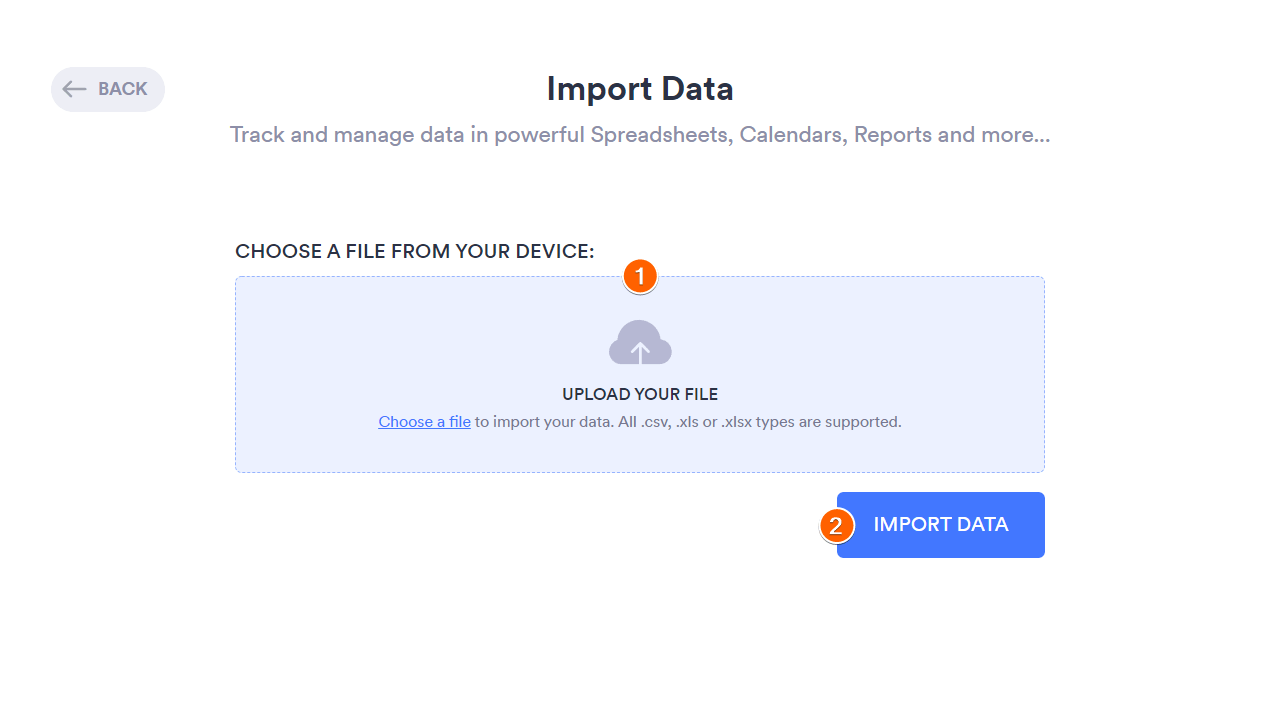Click the left arrow icon in Back button
This screenshot has height=720, width=1280.
point(74,89)
